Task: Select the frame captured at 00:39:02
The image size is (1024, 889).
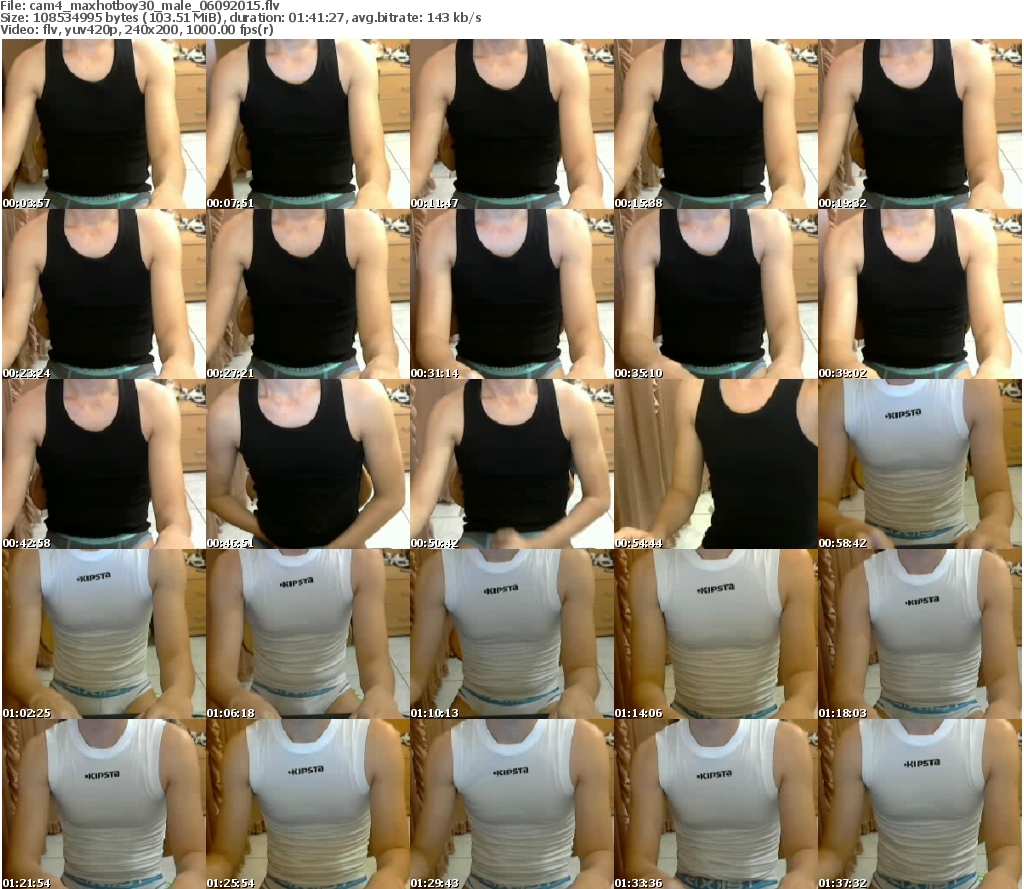Action: tap(920, 294)
